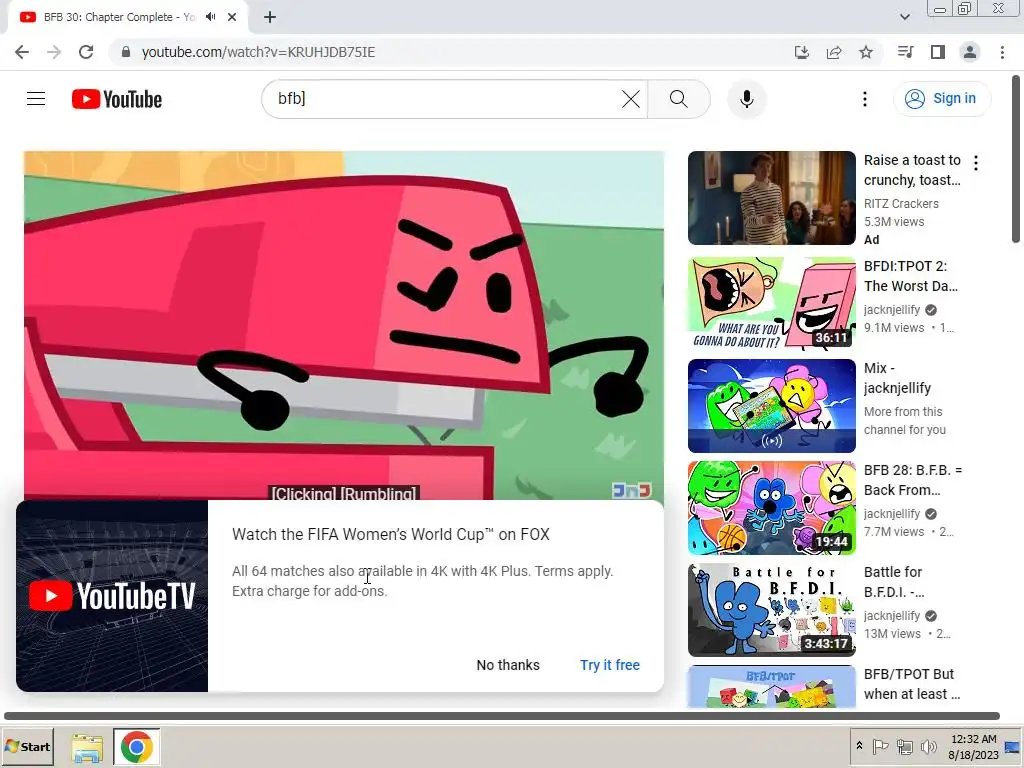Go to YouTube home via logo
The image size is (1024, 768).
coord(117,99)
